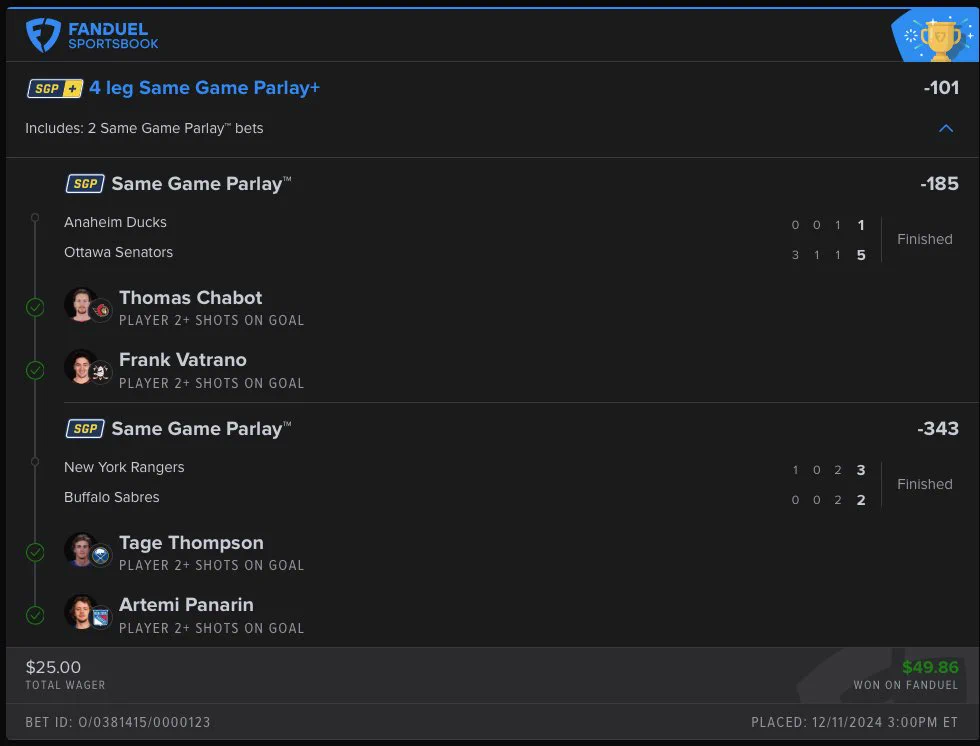Collapse the parlay details chevron

coord(946,128)
